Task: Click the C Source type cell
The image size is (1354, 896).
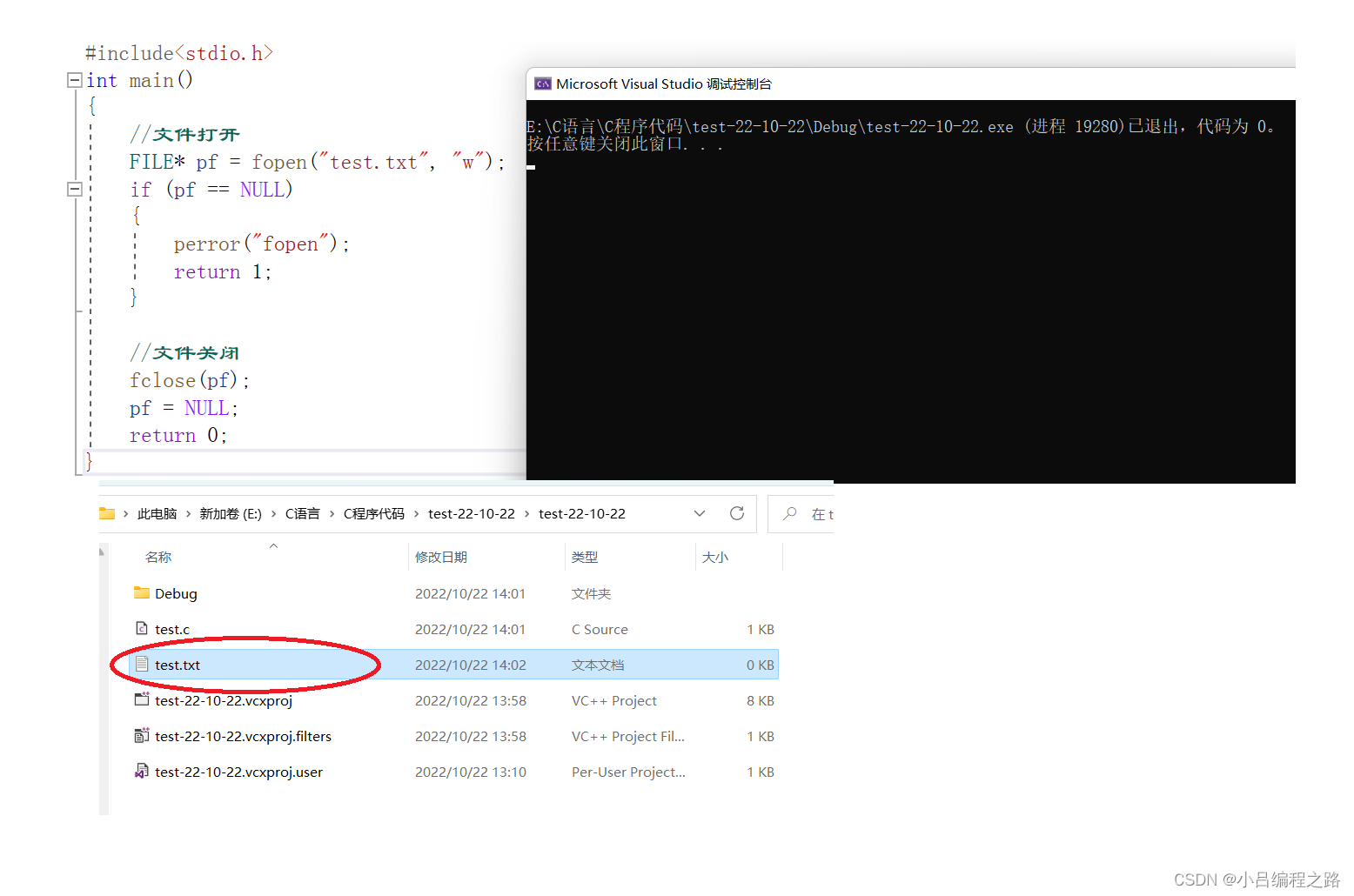Action: pyautogui.click(x=600, y=629)
